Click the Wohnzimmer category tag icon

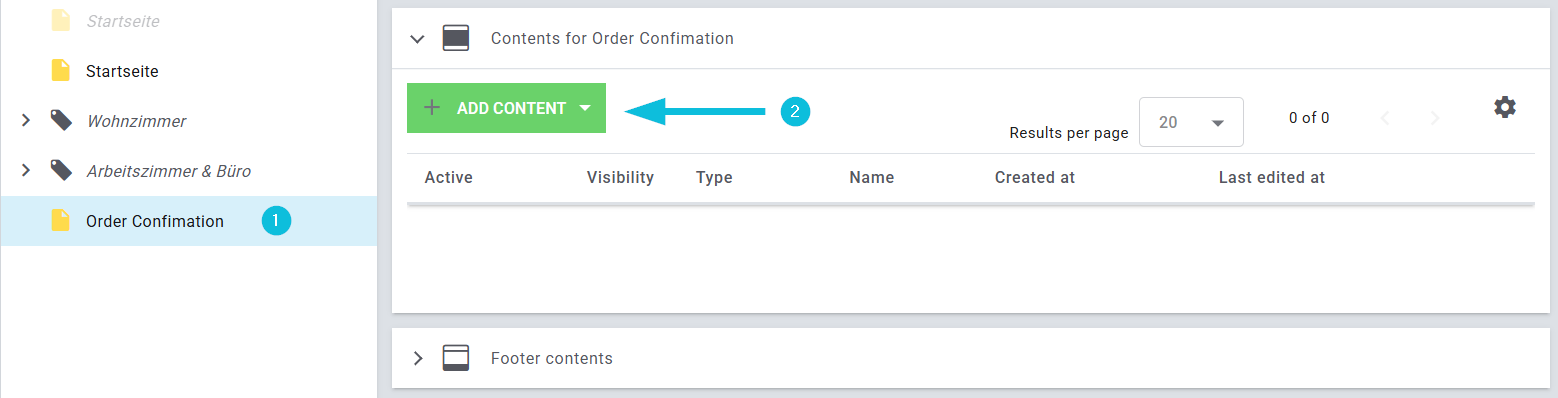coord(61,121)
